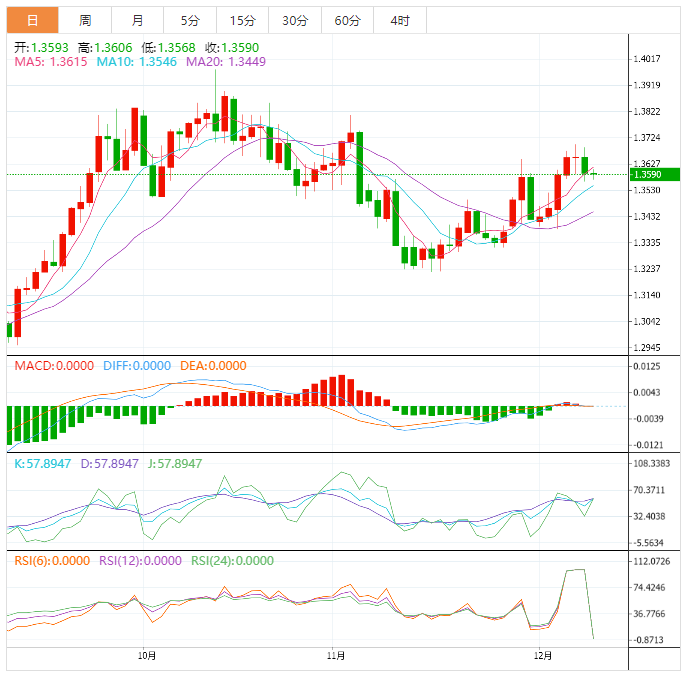Switch to the 60分 timeframe tab
This screenshot has width=689, height=677.
click(x=348, y=20)
